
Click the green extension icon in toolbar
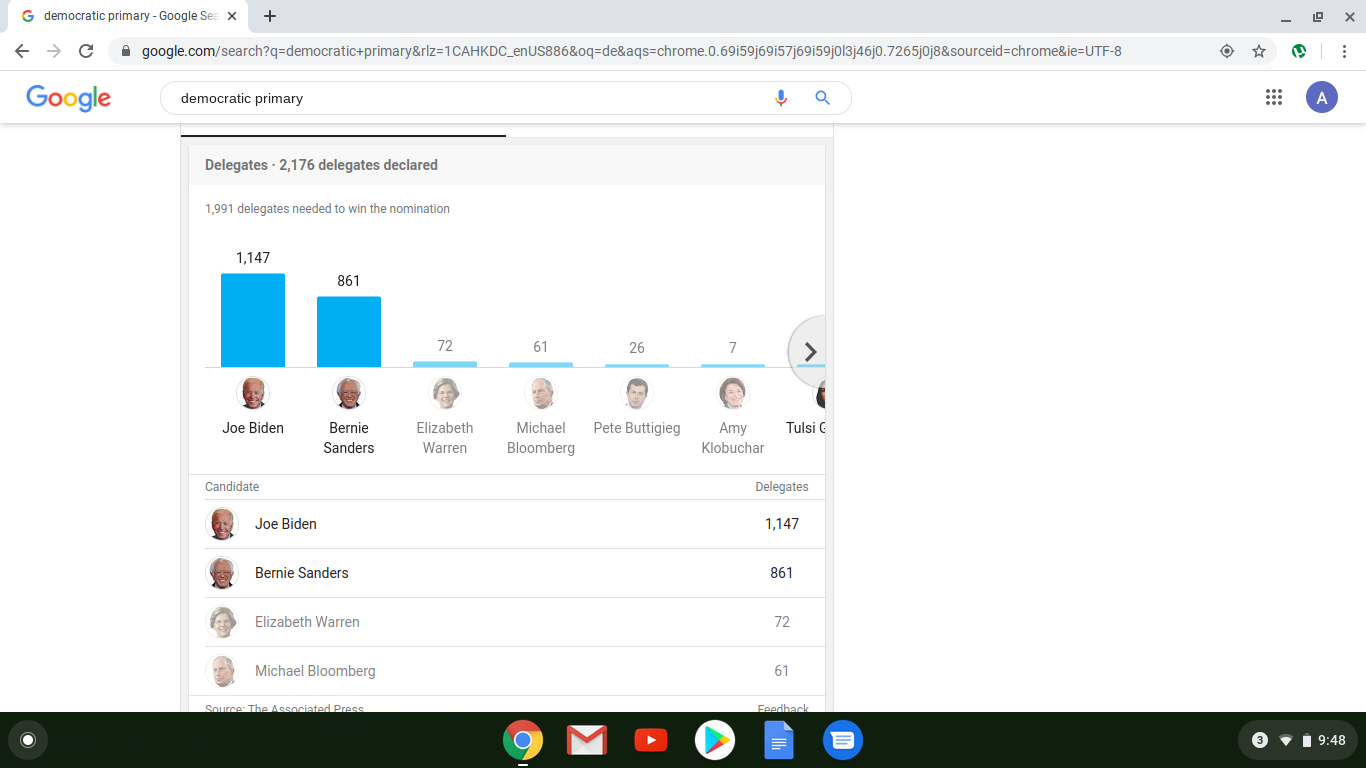pos(1299,51)
